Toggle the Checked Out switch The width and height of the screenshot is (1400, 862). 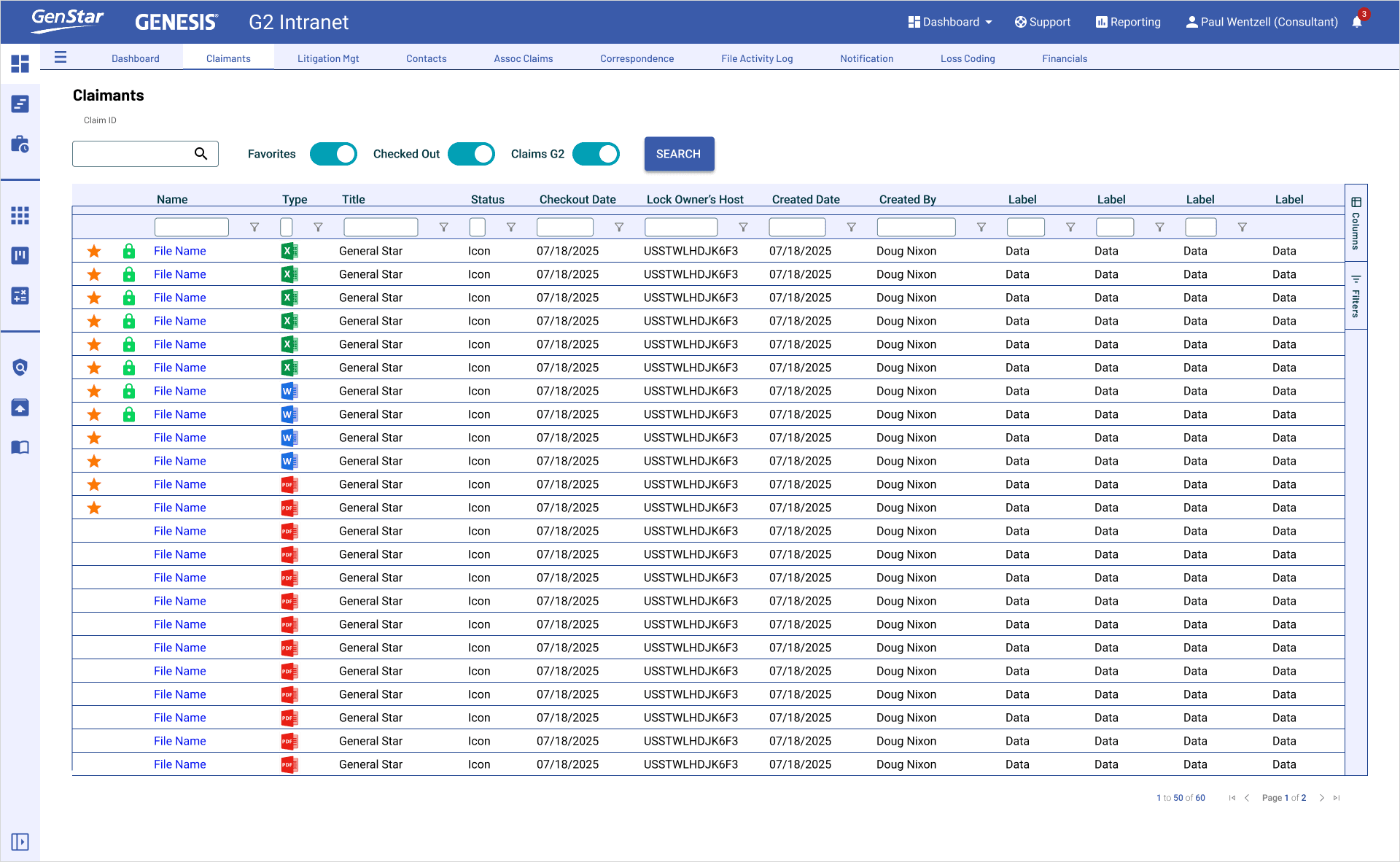pos(471,154)
